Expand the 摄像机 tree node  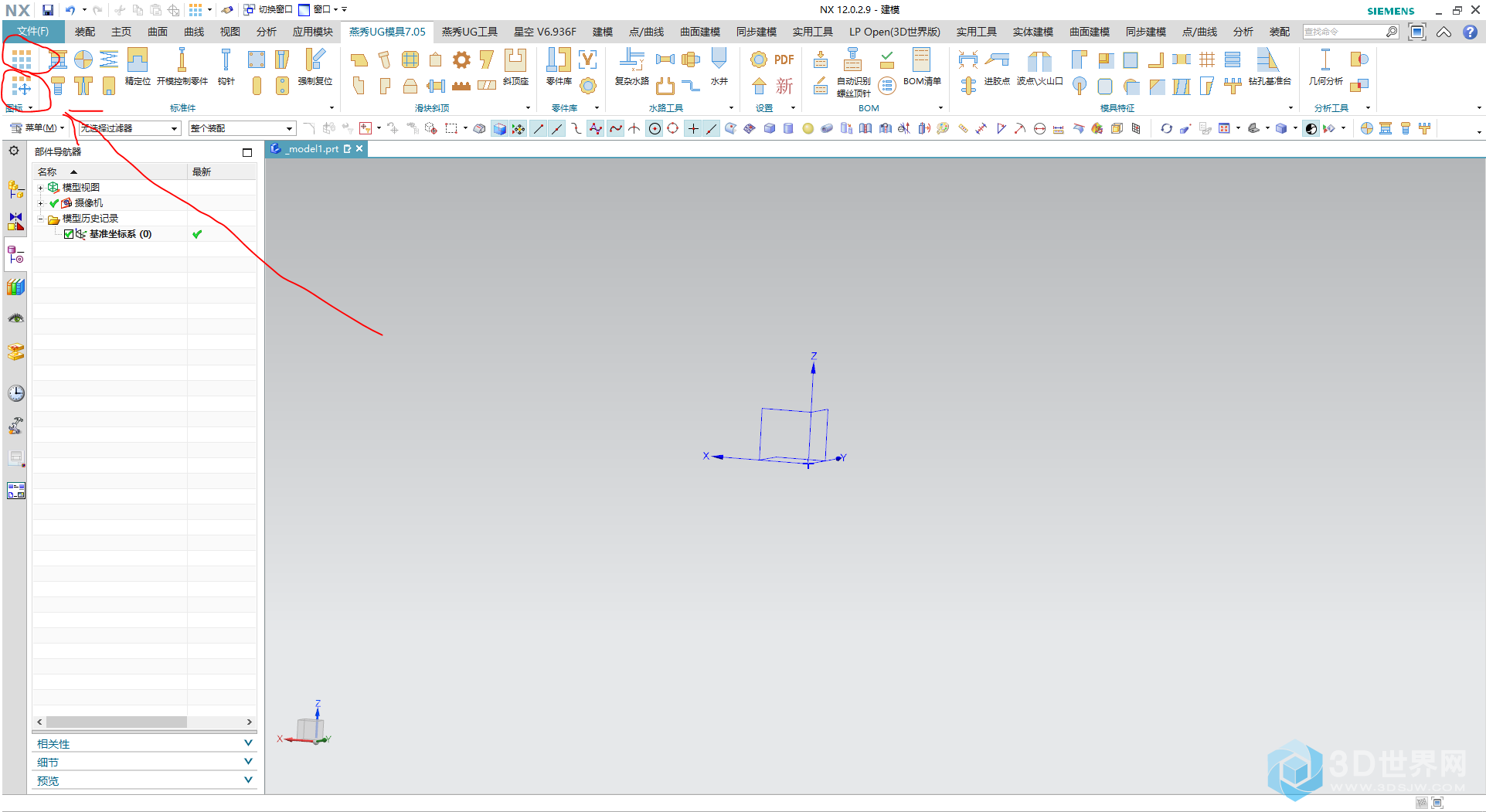pyautogui.click(x=40, y=203)
